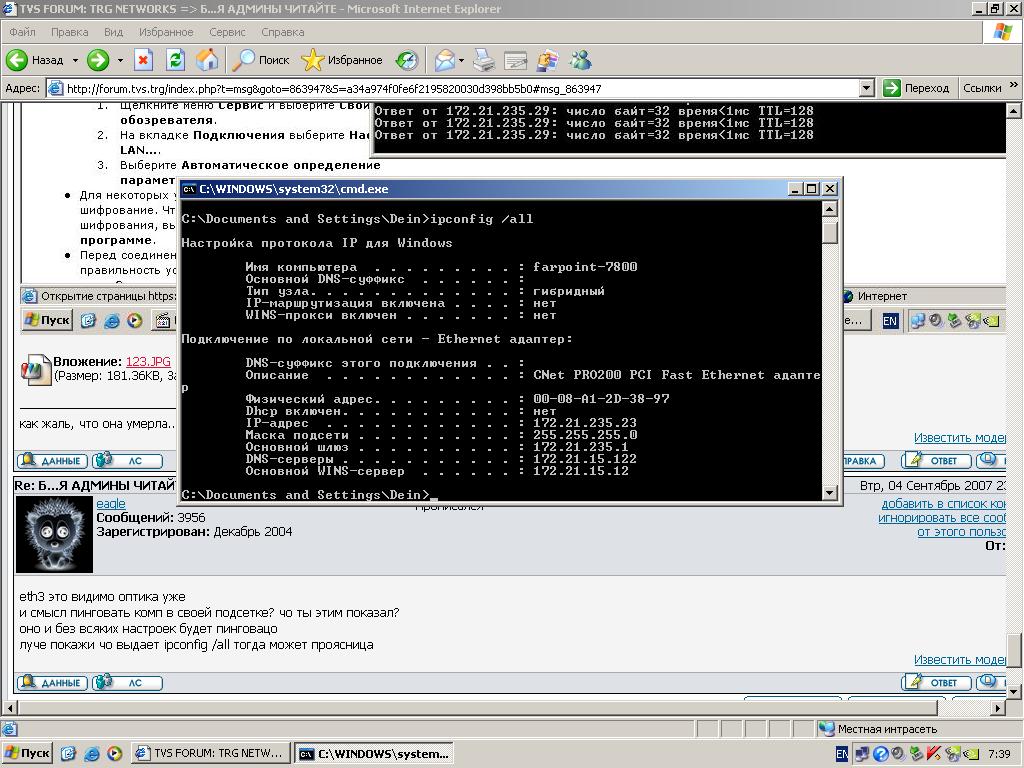Click the green Forward arrow button

point(97,60)
